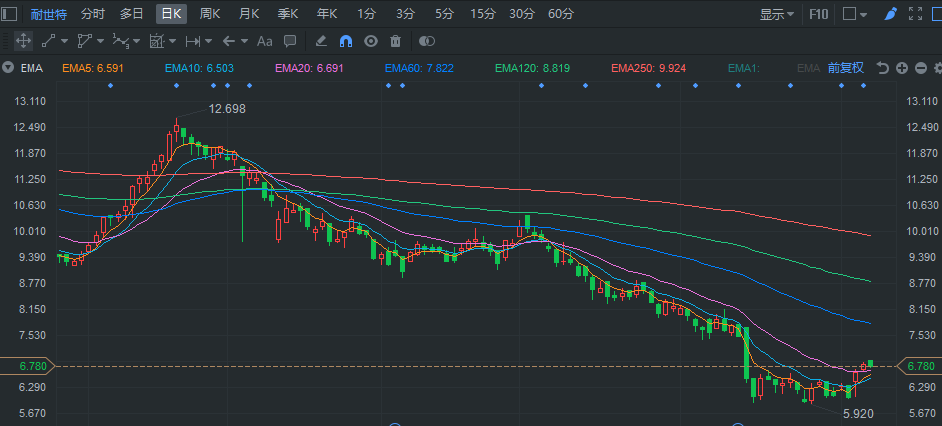Click the EMA indicator name label

coord(32,68)
